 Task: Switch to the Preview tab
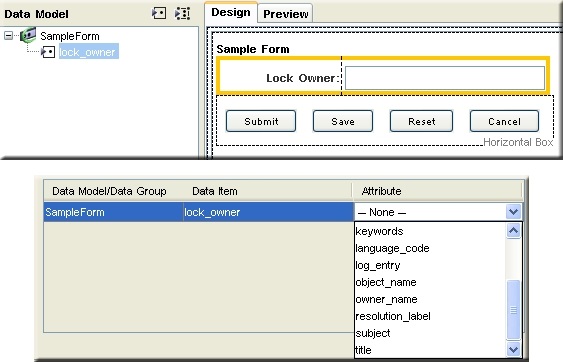pyautogui.click(x=285, y=14)
